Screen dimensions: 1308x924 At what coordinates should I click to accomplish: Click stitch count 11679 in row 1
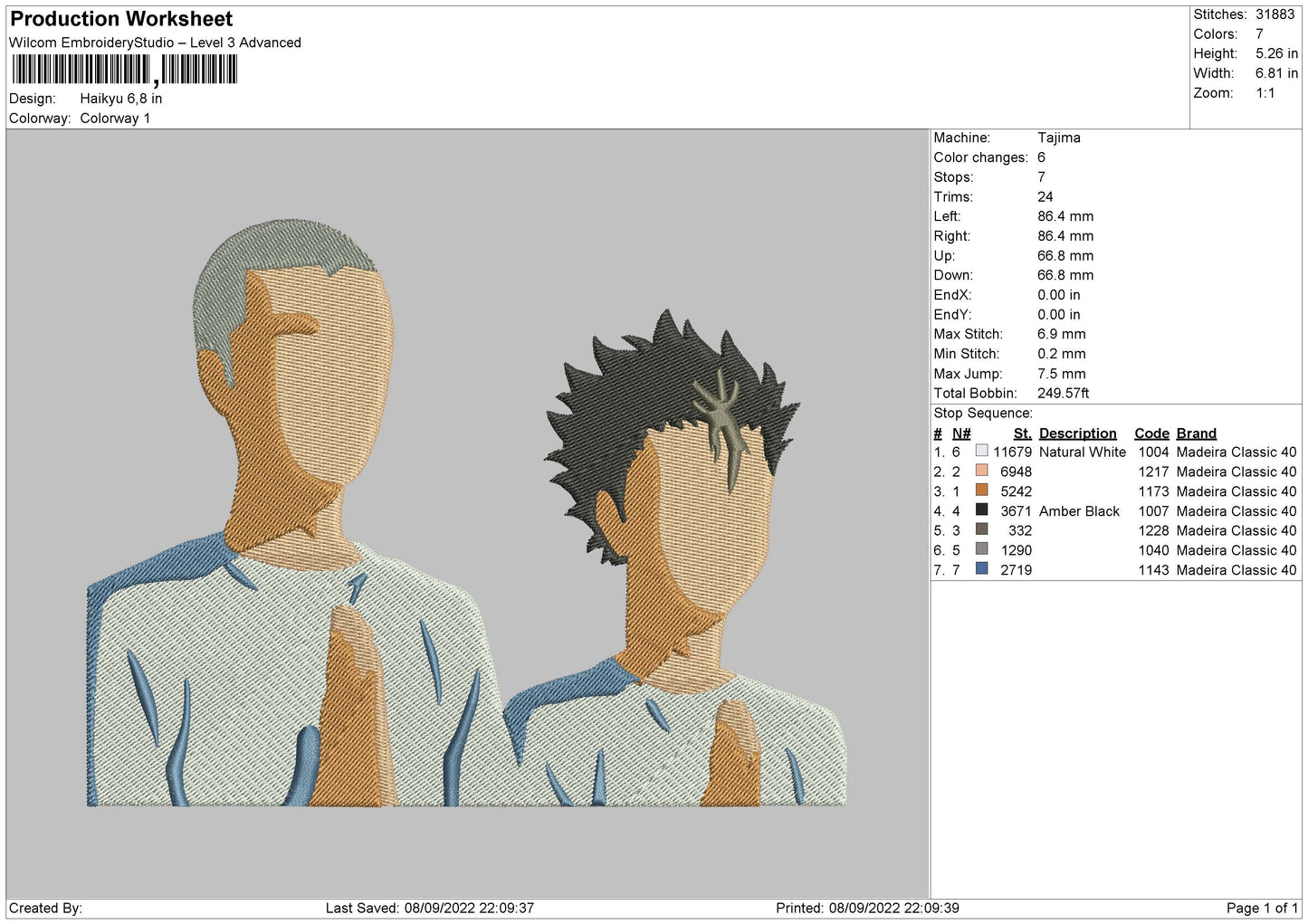(x=1012, y=452)
